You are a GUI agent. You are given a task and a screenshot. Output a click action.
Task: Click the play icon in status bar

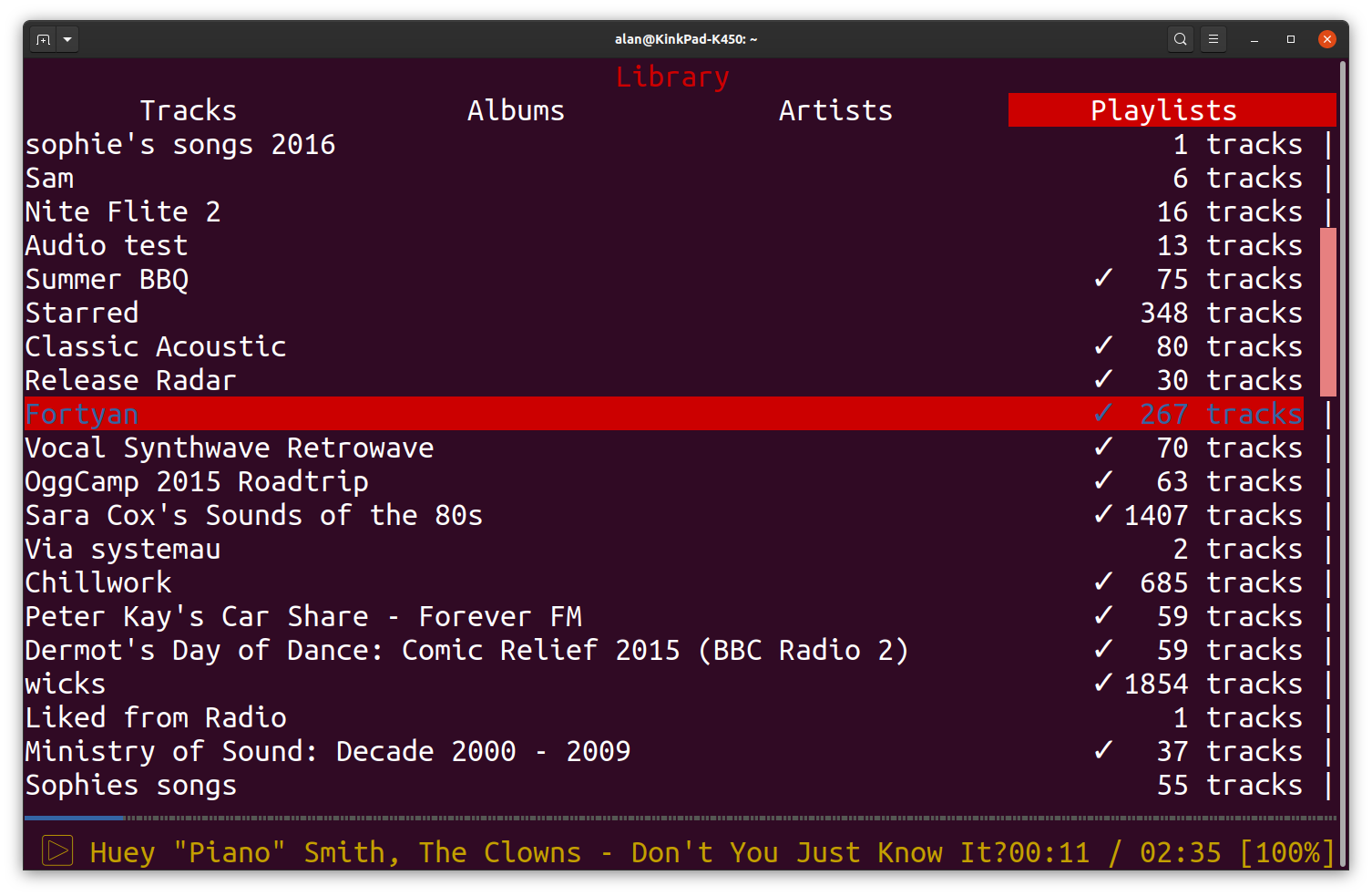click(57, 851)
